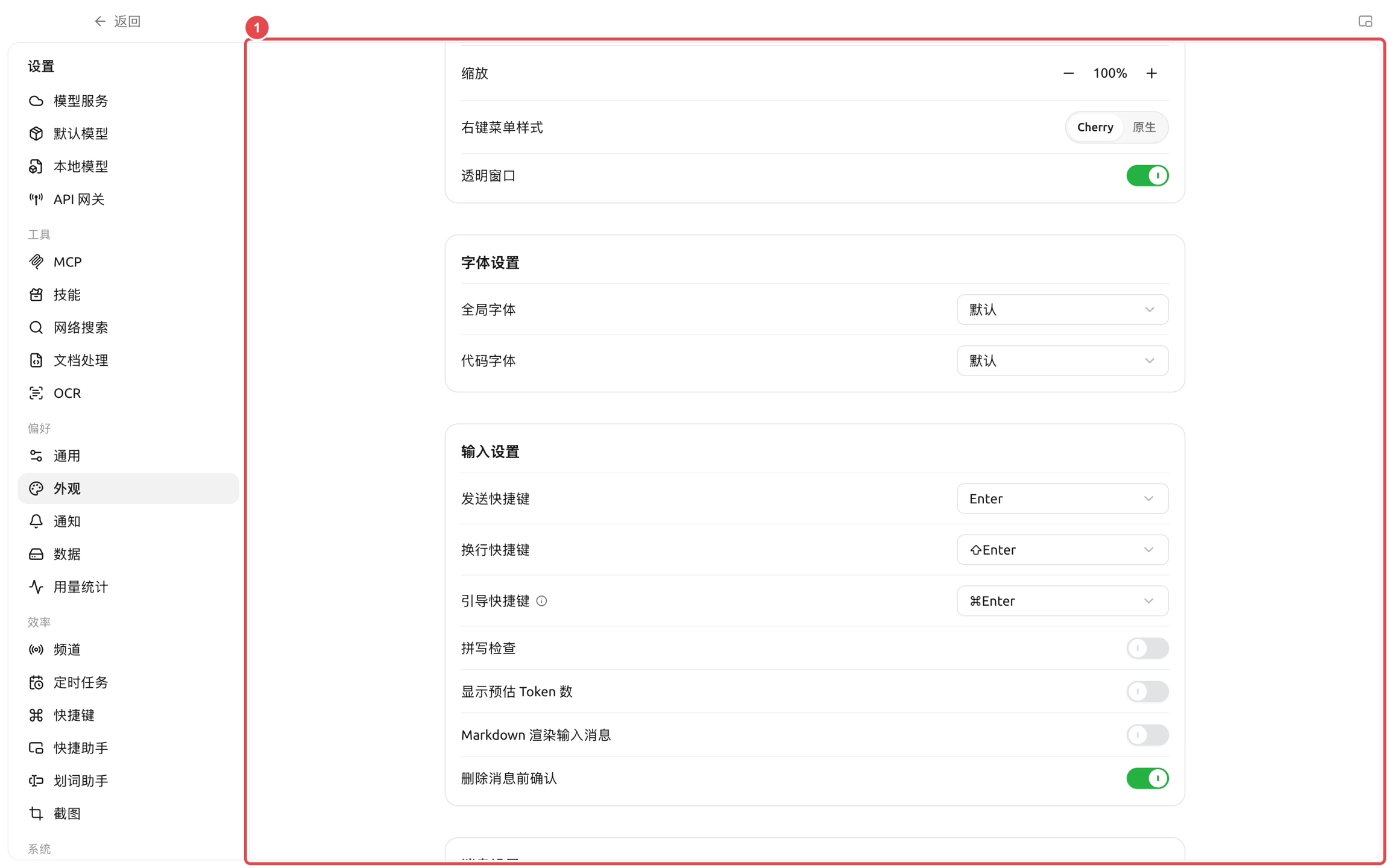Click the 定时任务 calendar-clock icon
Image resolution: width=1389 pixels, height=868 pixels.
coord(36,682)
